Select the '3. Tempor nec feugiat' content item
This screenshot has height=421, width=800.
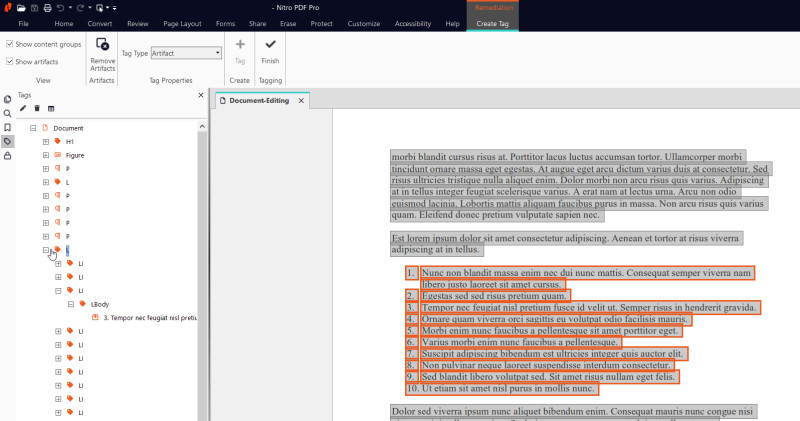(x=148, y=317)
